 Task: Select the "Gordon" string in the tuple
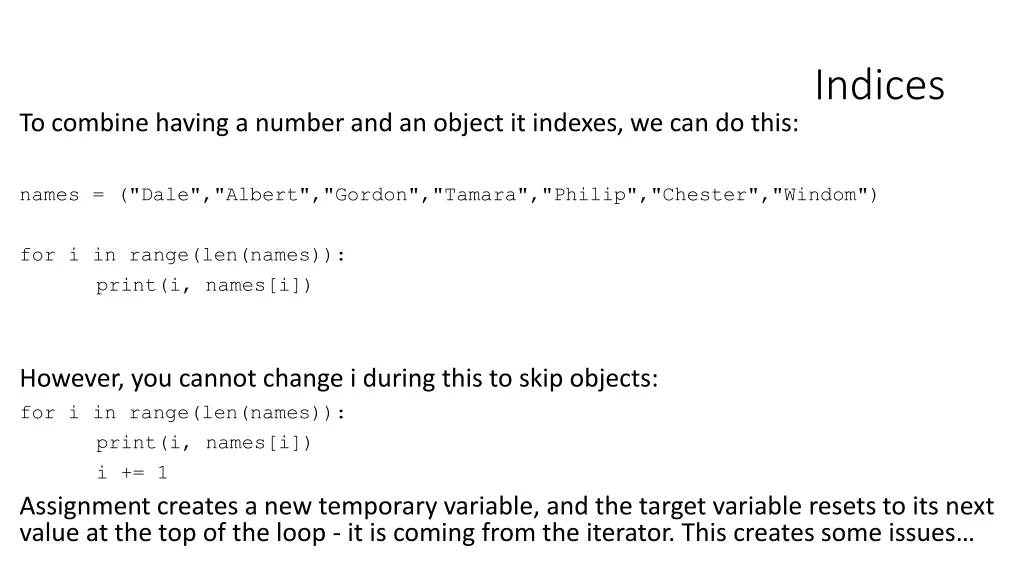(372, 195)
